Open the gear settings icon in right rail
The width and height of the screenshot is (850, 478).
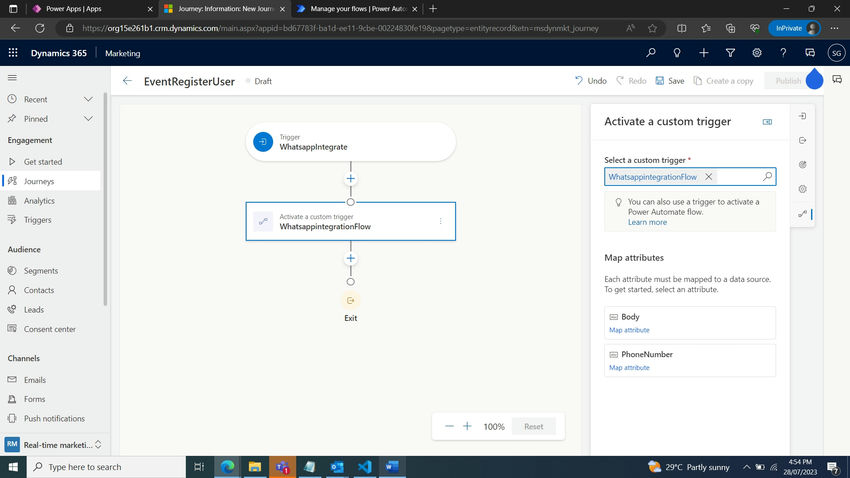click(x=802, y=189)
